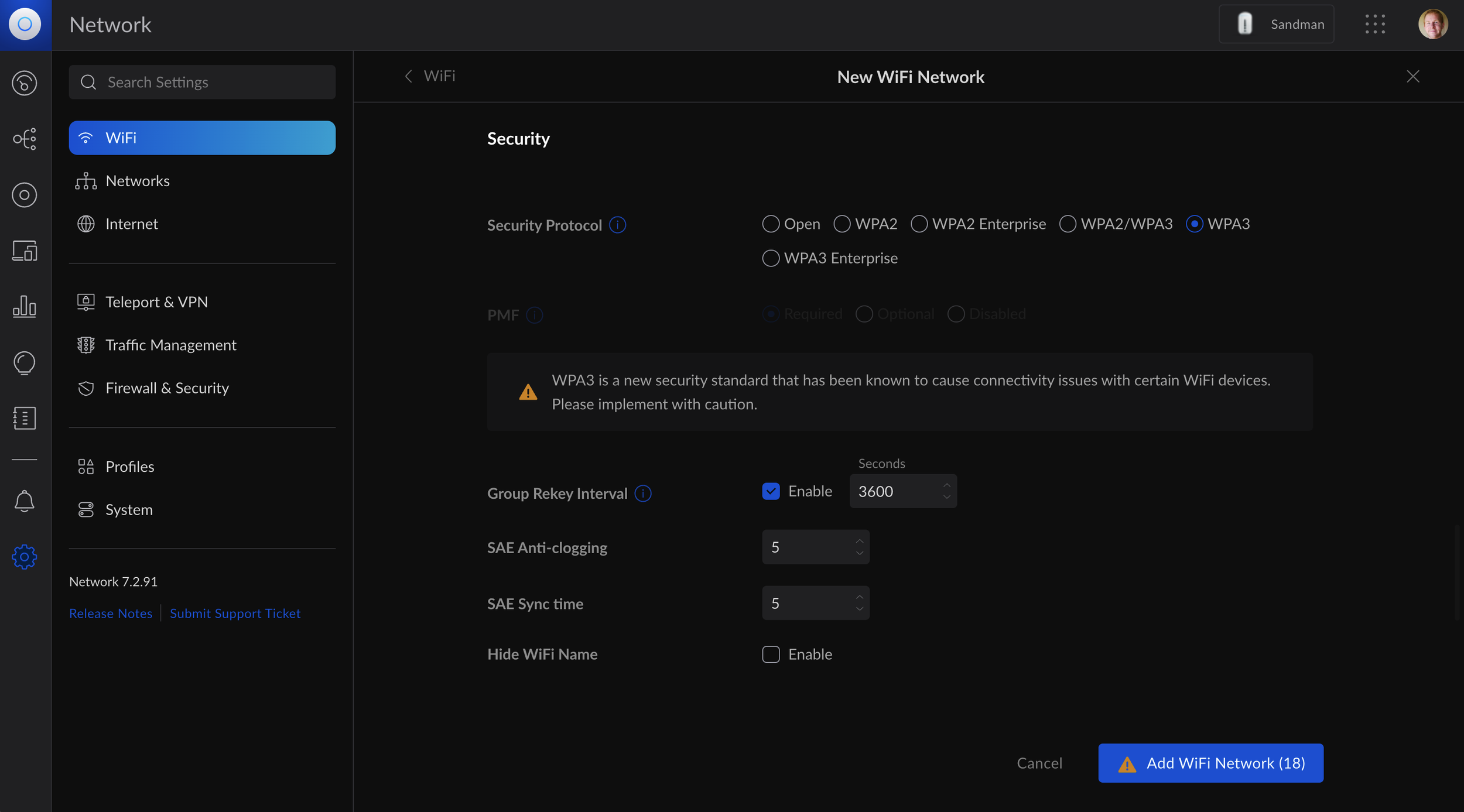
Task: Select the Open security protocol
Action: [771, 224]
